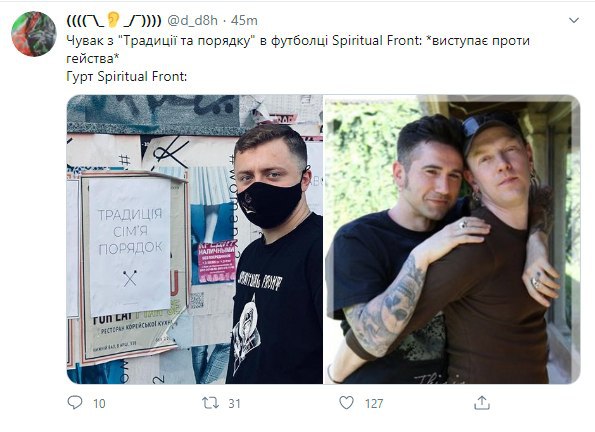Open the tweet author's round profile avatar
Screen dimensions: 595x432
coord(34,34)
